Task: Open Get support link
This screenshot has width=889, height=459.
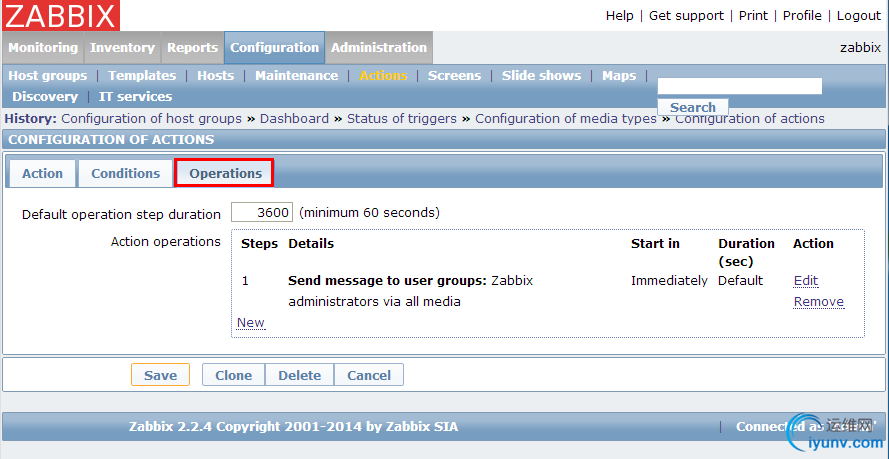Action: (686, 16)
